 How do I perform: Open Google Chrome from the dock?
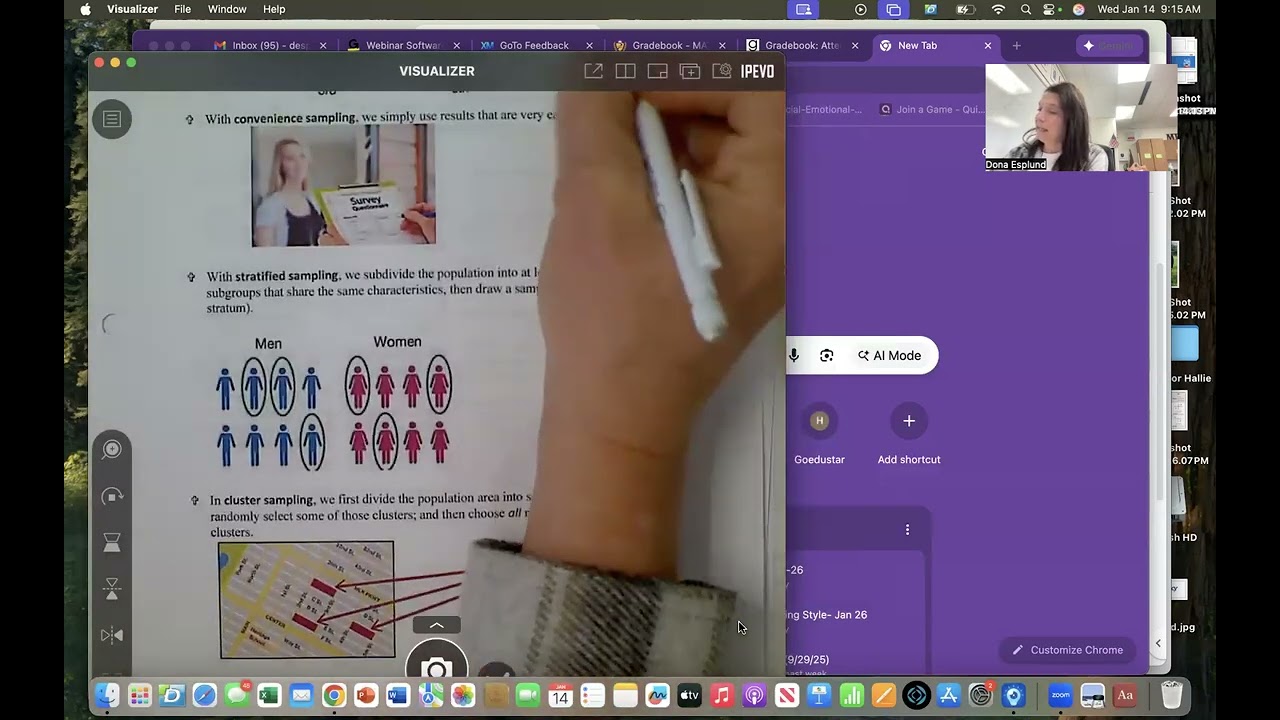334,695
